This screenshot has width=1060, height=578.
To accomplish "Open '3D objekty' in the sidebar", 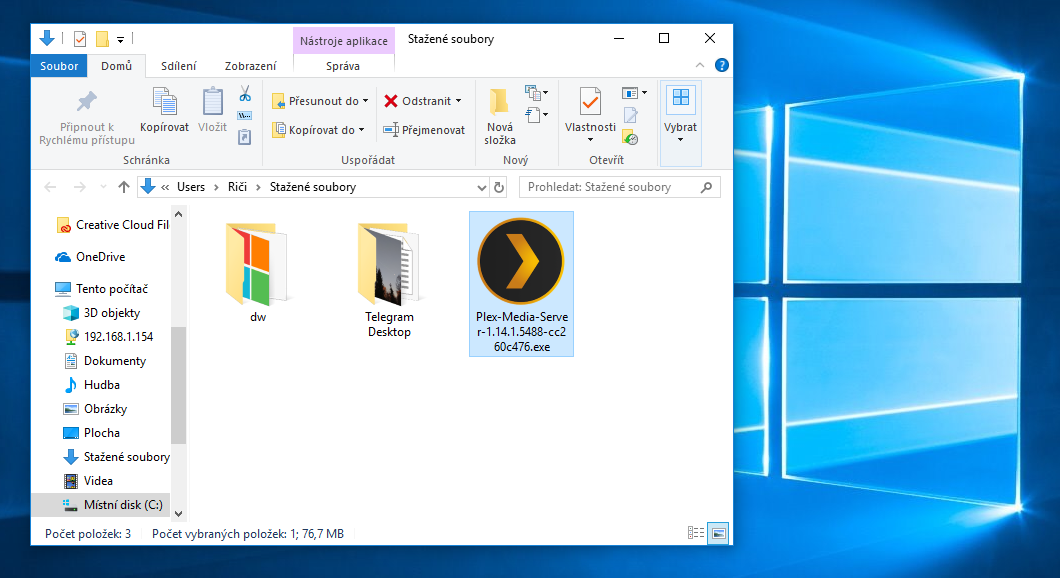I will (101, 313).
